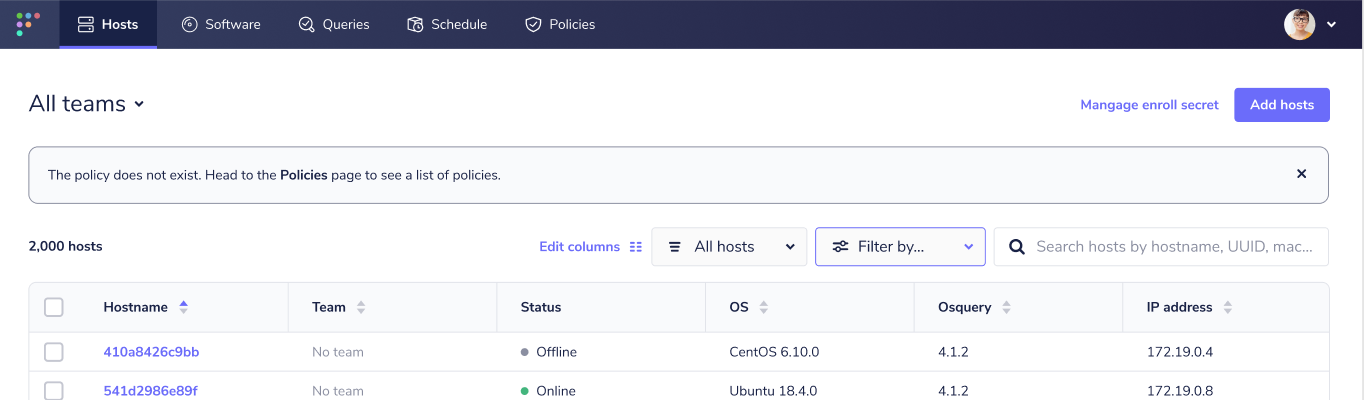This screenshot has width=1364, height=400.
Task: Click the Edit columns link
Action: pyautogui.click(x=590, y=247)
